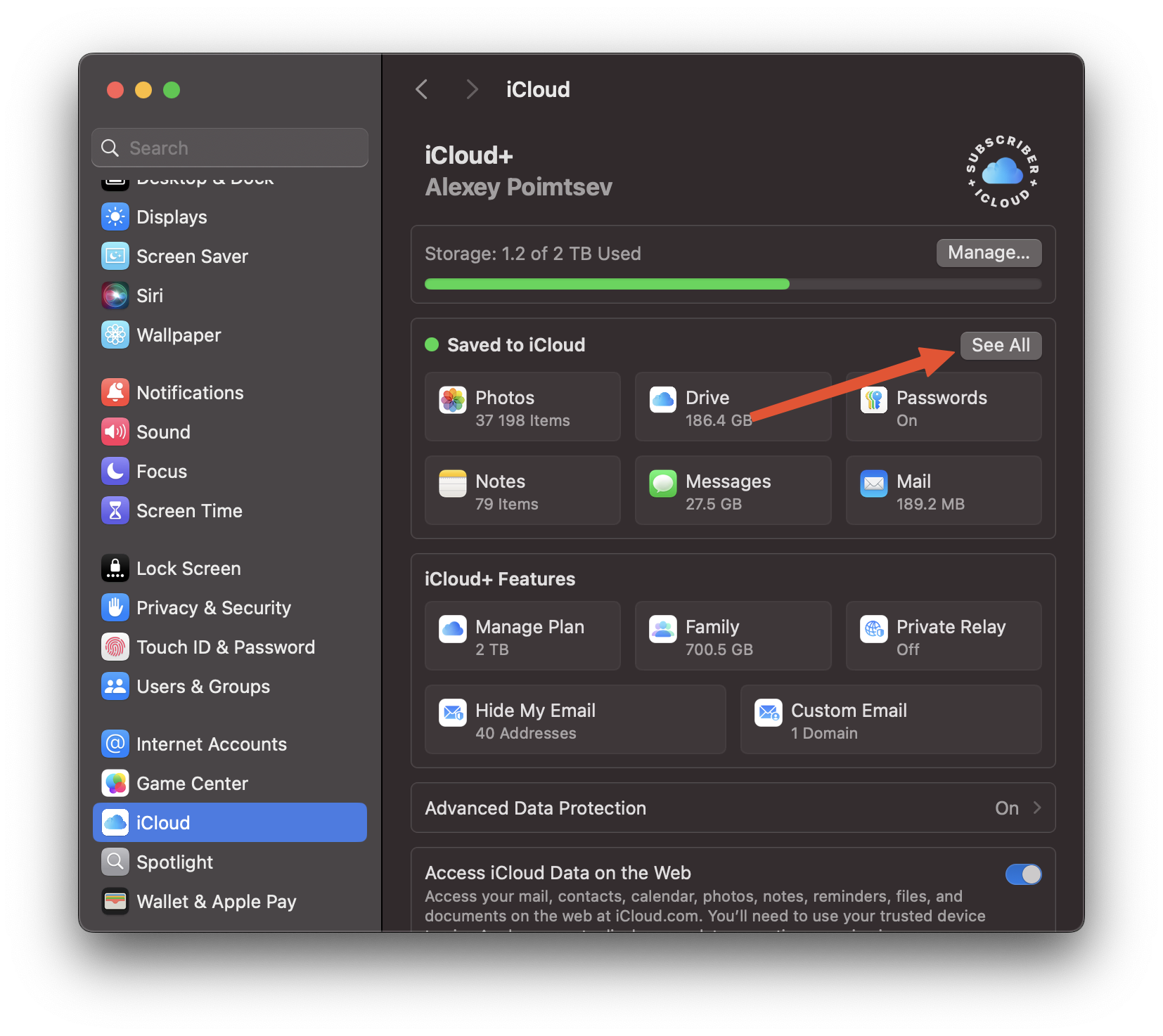This screenshot has width=1163, height=1036.
Task: Select the Sound speaker icon
Action: tap(115, 432)
